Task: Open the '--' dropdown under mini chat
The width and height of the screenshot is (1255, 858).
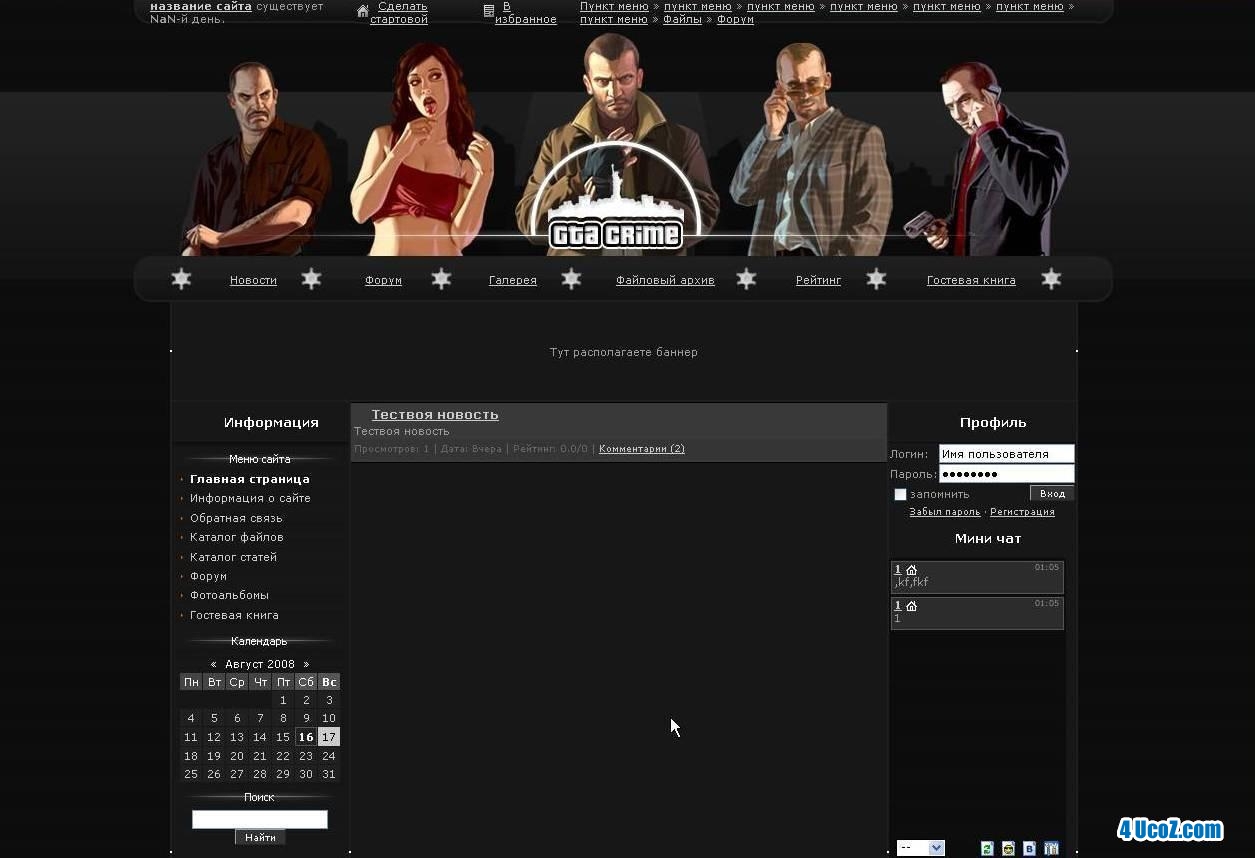Action: point(920,848)
